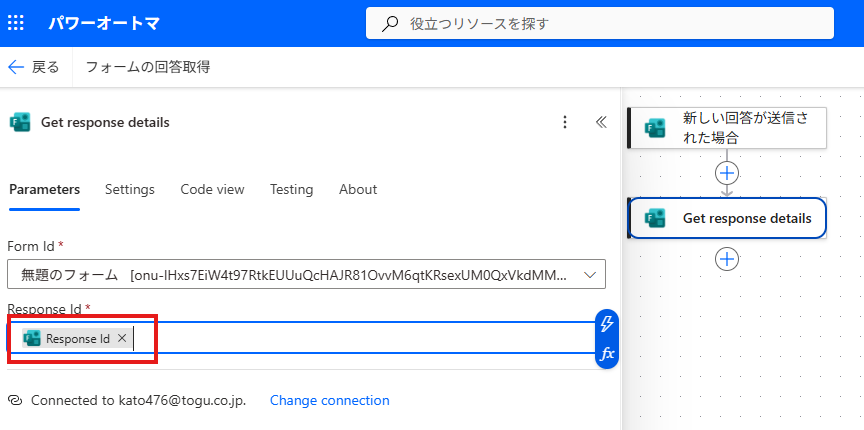Click the back arrow icon

[16, 67]
